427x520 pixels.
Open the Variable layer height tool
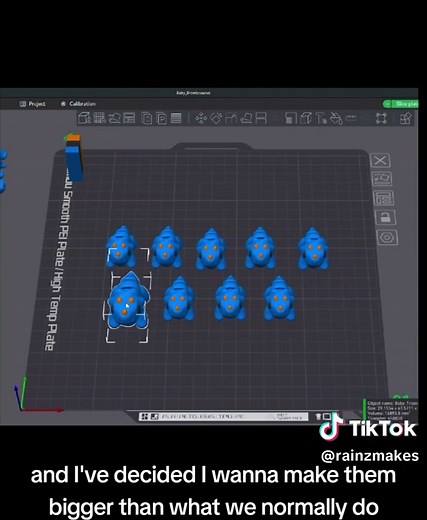(176, 118)
